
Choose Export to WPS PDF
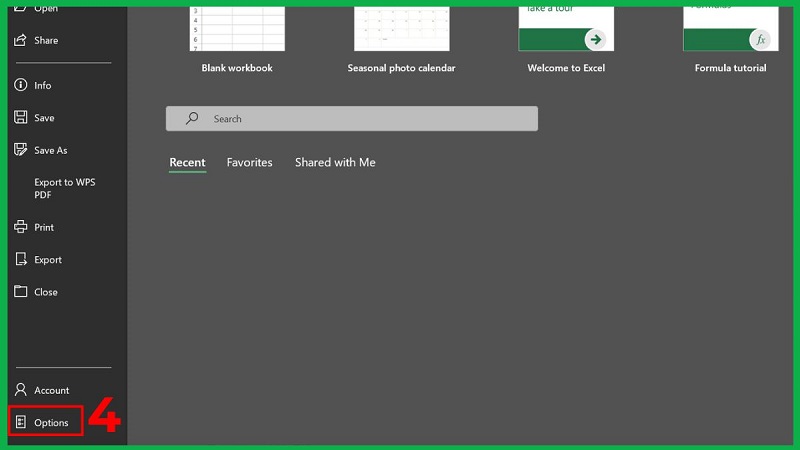[x=64, y=188]
